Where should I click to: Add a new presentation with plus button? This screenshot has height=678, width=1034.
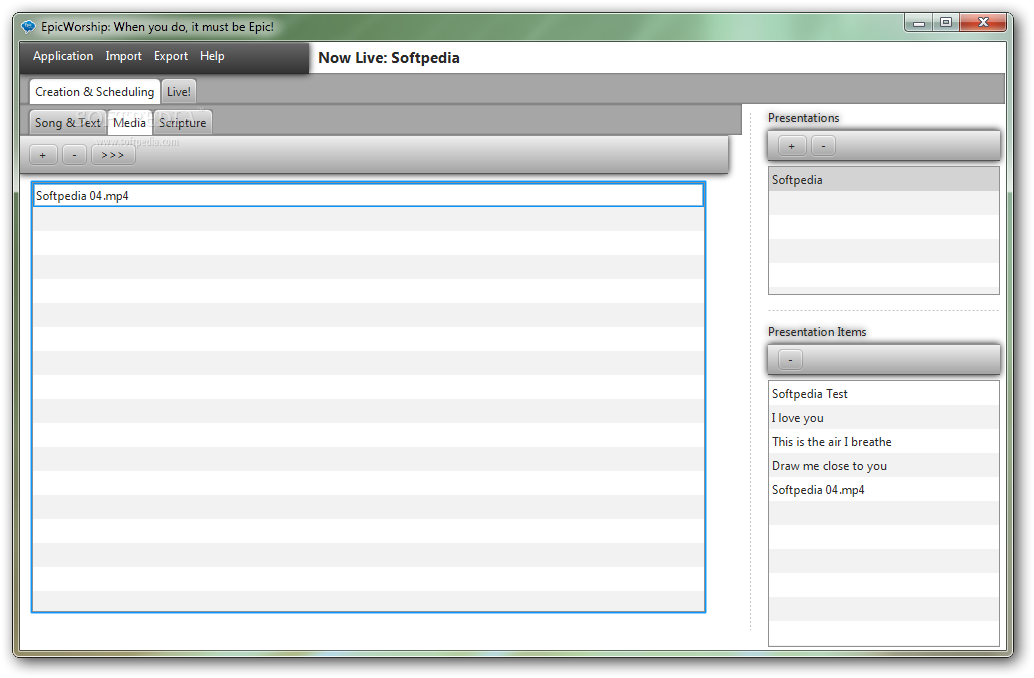791,146
